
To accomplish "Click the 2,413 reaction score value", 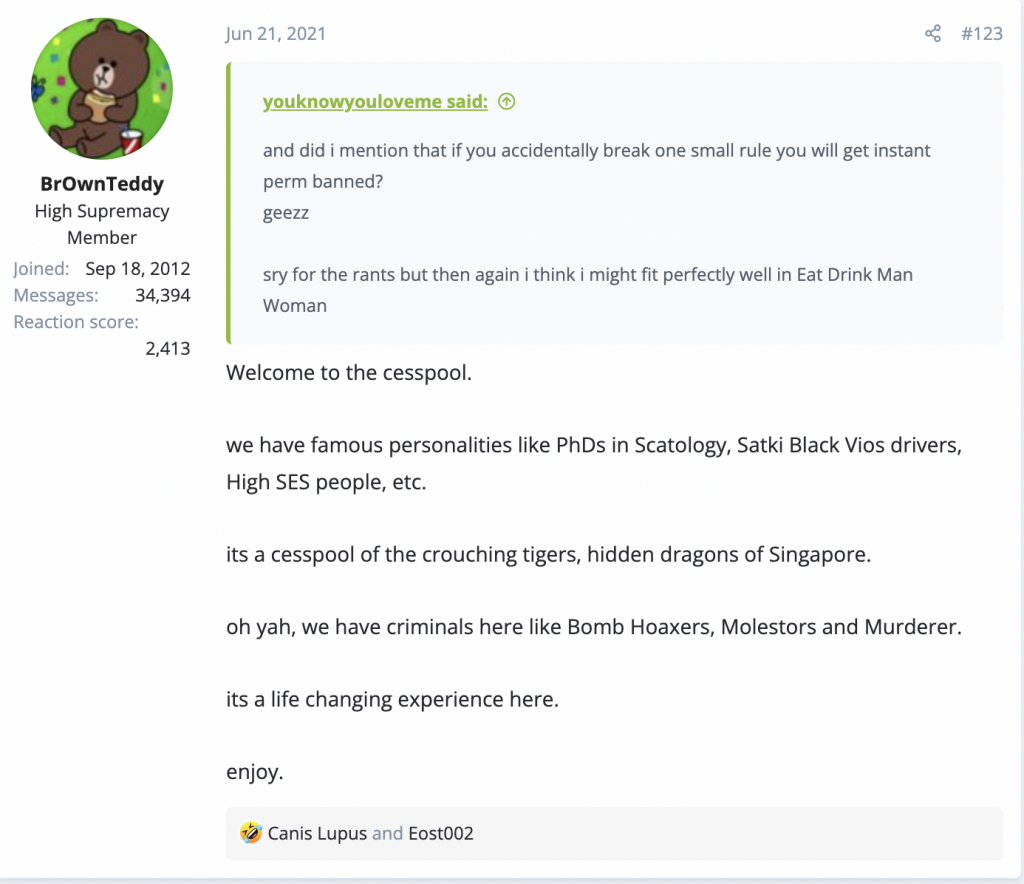I will [x=167, y=349].
